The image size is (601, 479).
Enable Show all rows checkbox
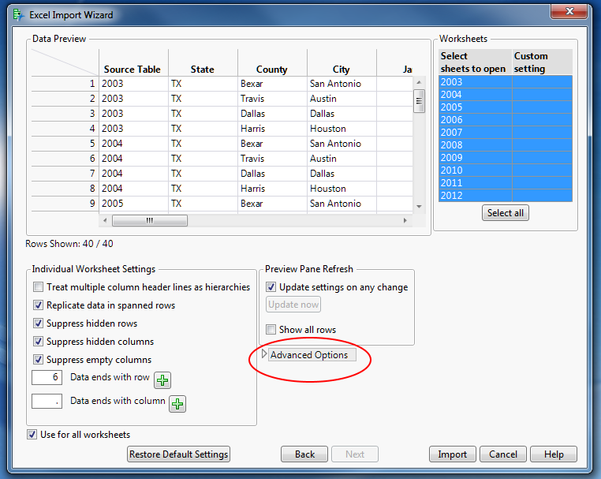pos(271,329)
